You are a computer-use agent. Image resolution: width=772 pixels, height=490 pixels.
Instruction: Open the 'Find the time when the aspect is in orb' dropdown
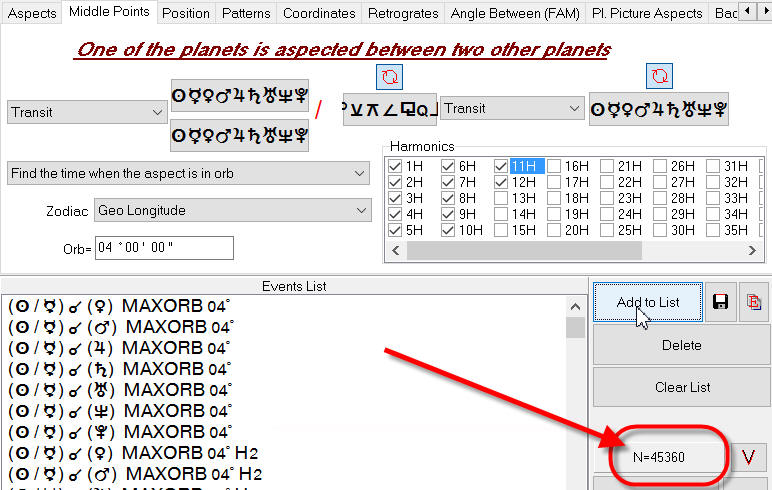coord(188,173)
